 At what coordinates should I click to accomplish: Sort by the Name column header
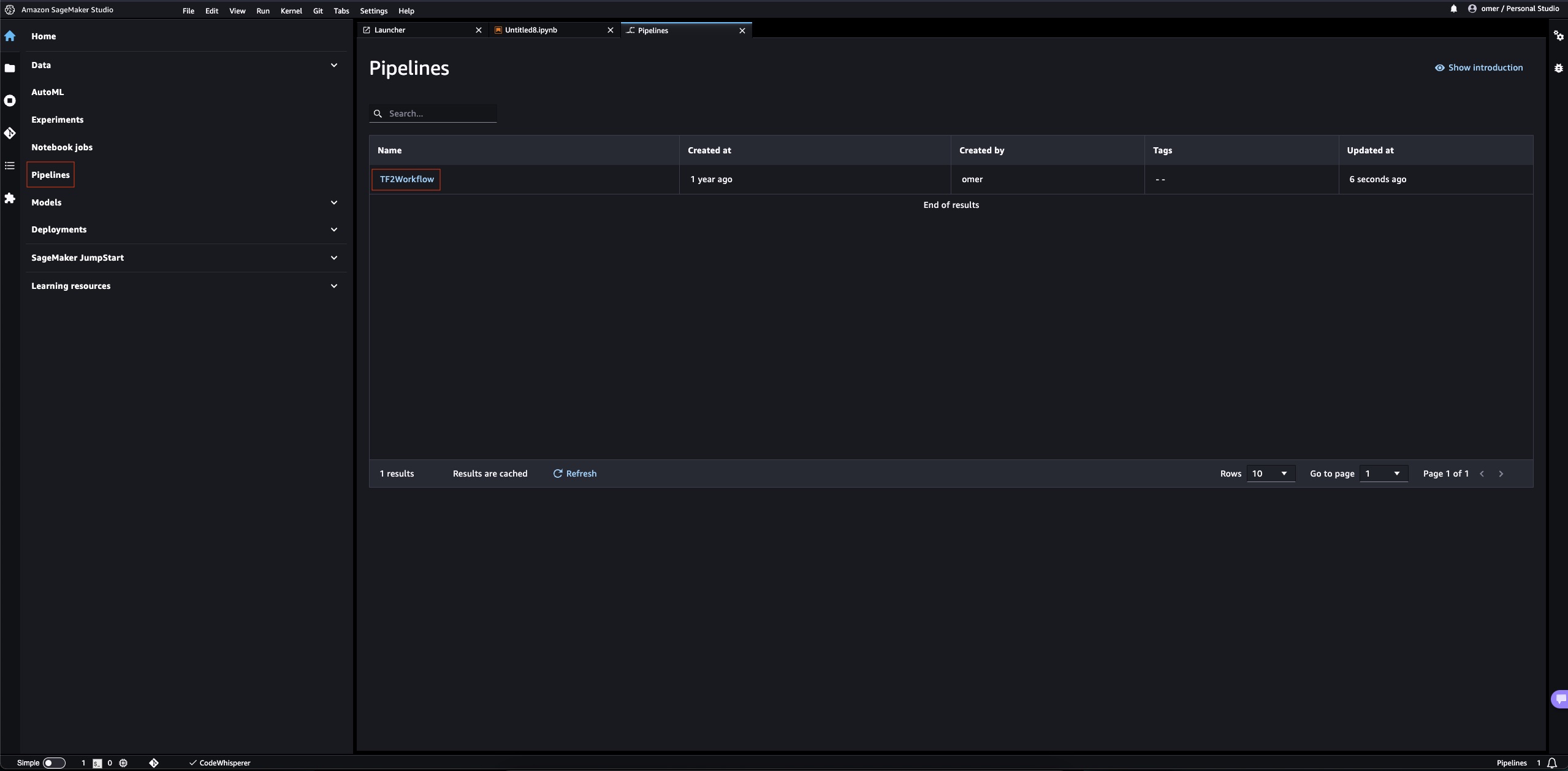pos(524,150)
